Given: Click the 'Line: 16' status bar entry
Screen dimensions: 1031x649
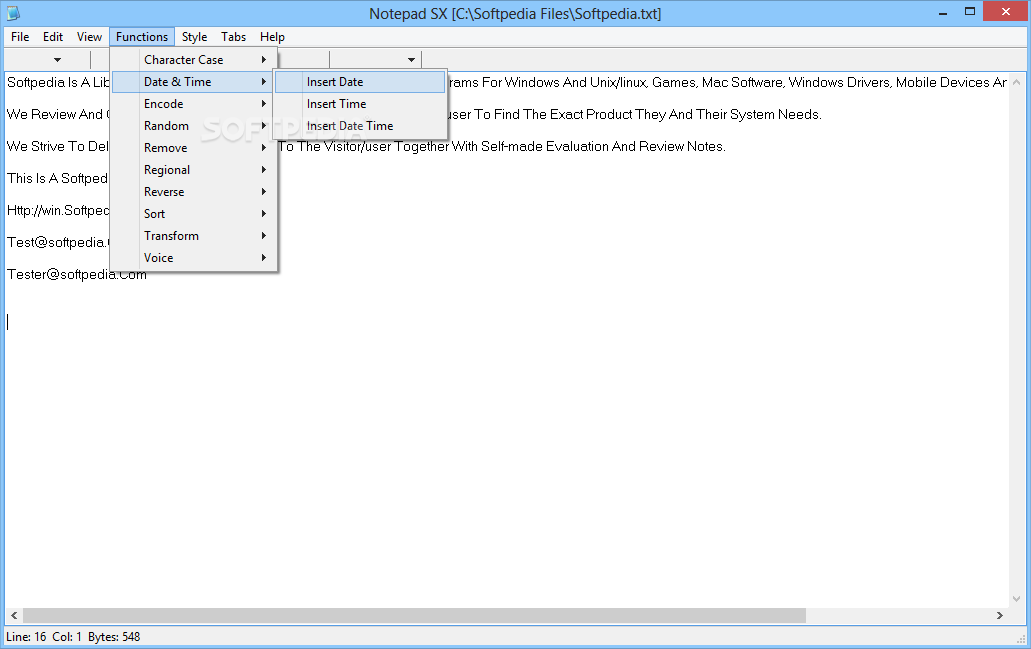Looking at the screenshot, I should (x=26, y=637).
